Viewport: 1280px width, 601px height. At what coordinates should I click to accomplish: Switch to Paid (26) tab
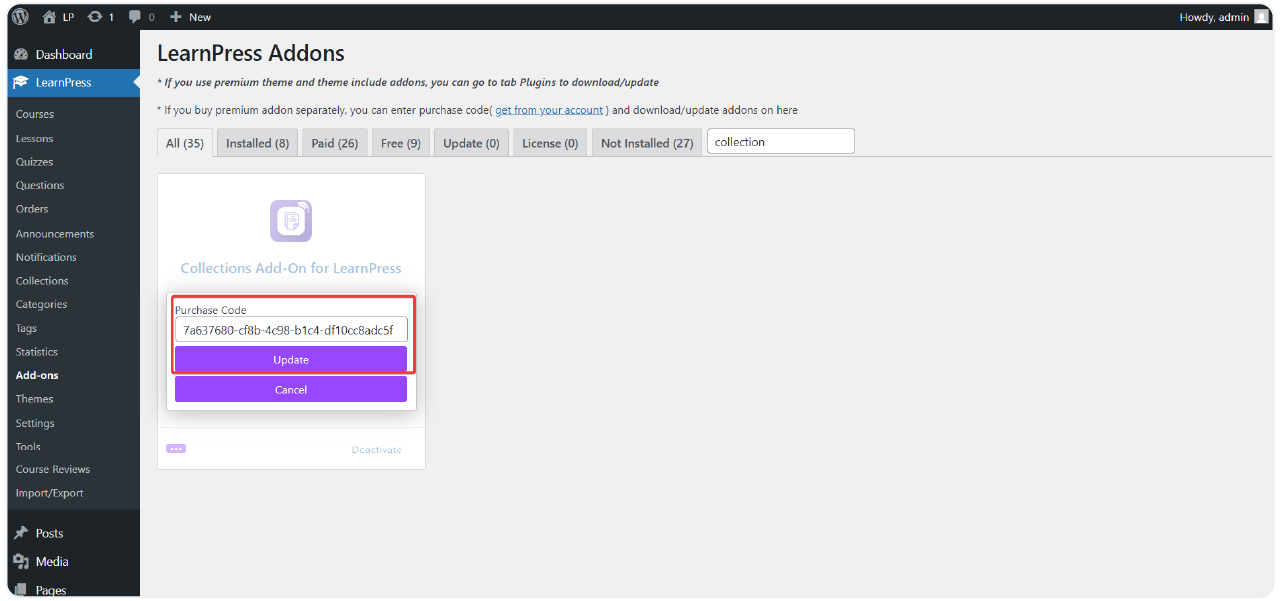tap(335, 143)
